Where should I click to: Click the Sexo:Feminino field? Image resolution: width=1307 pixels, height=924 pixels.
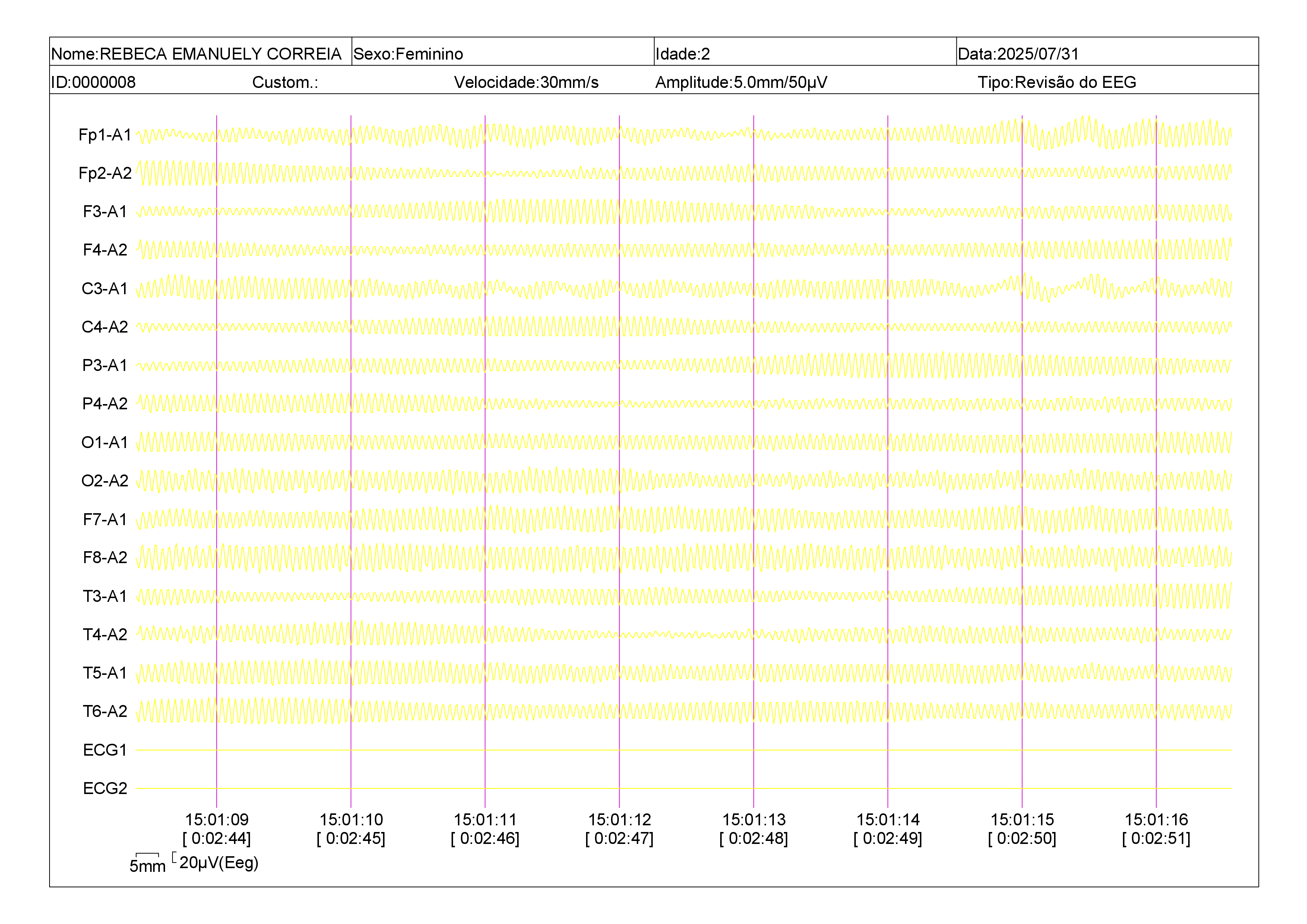tap(503, 52)
